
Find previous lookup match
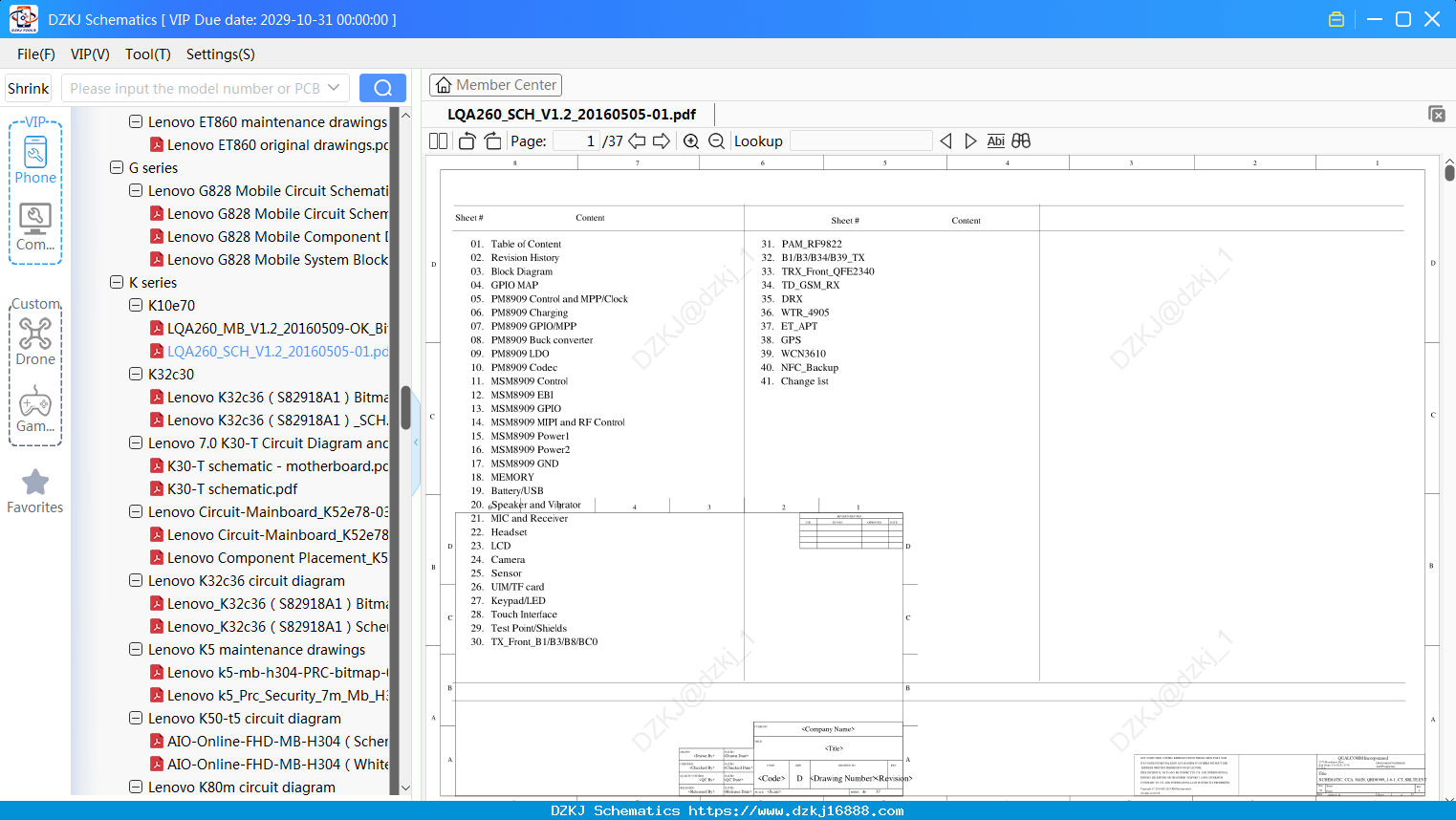[x=945, y=141]
